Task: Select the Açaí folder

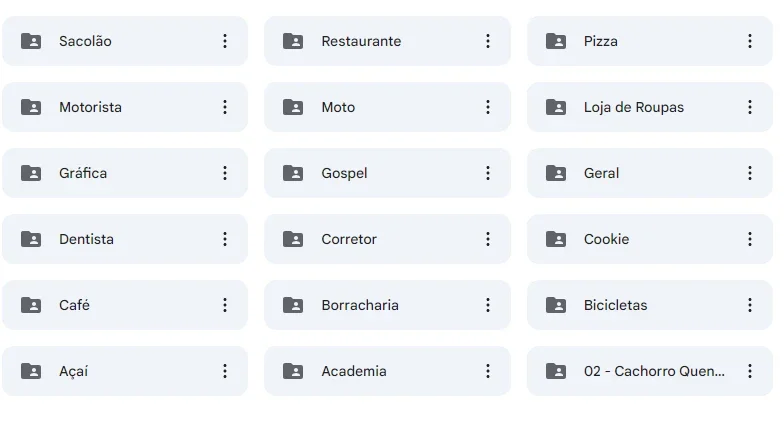Action: tap(125, 371)
